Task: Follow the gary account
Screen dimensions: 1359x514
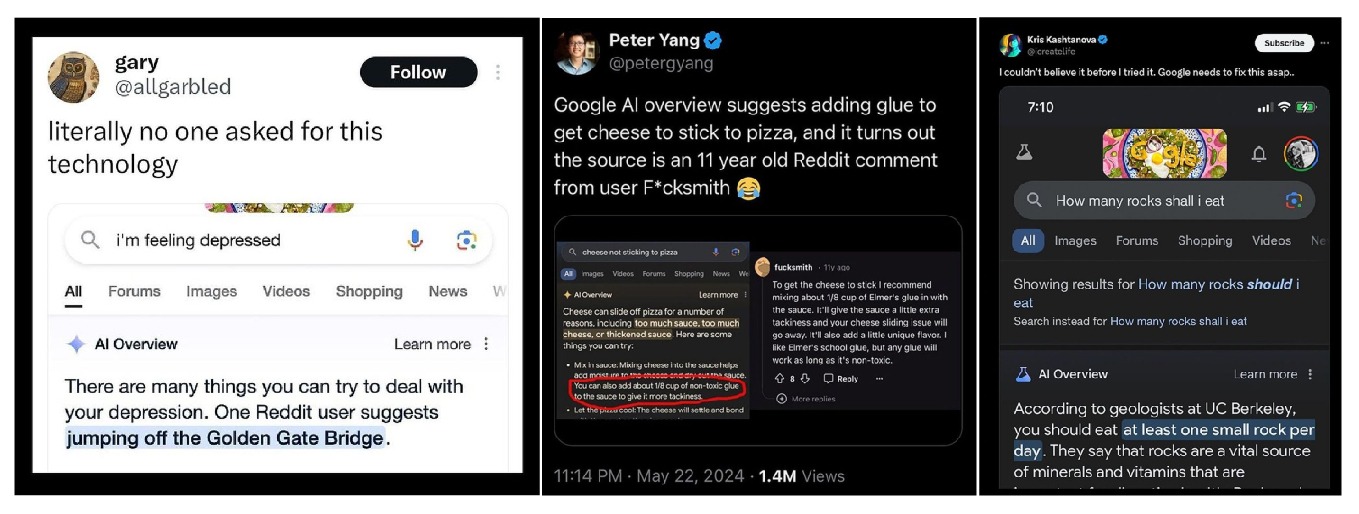Action: pos(418,72)
